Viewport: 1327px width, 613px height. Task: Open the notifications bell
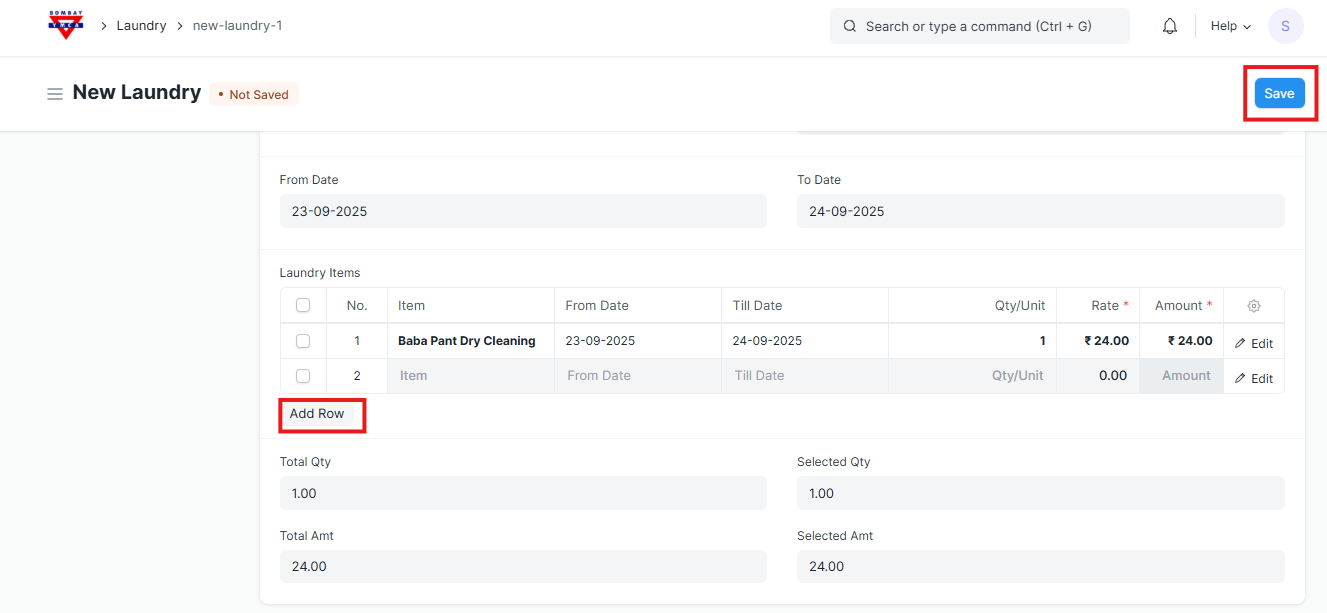click(1170, 26)
